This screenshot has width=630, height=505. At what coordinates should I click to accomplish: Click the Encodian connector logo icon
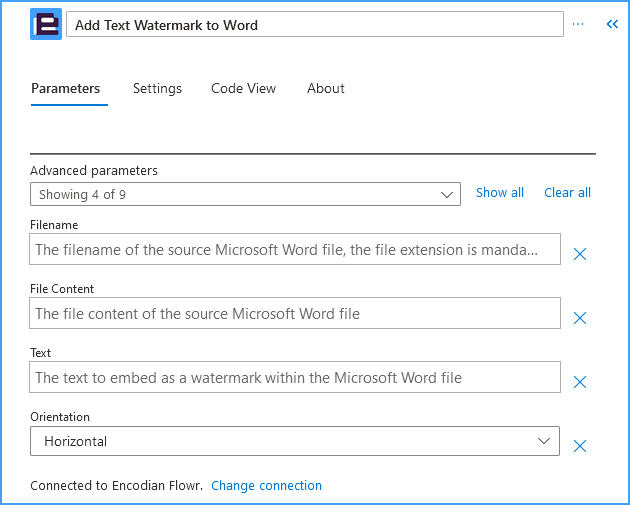pos(46,24)
